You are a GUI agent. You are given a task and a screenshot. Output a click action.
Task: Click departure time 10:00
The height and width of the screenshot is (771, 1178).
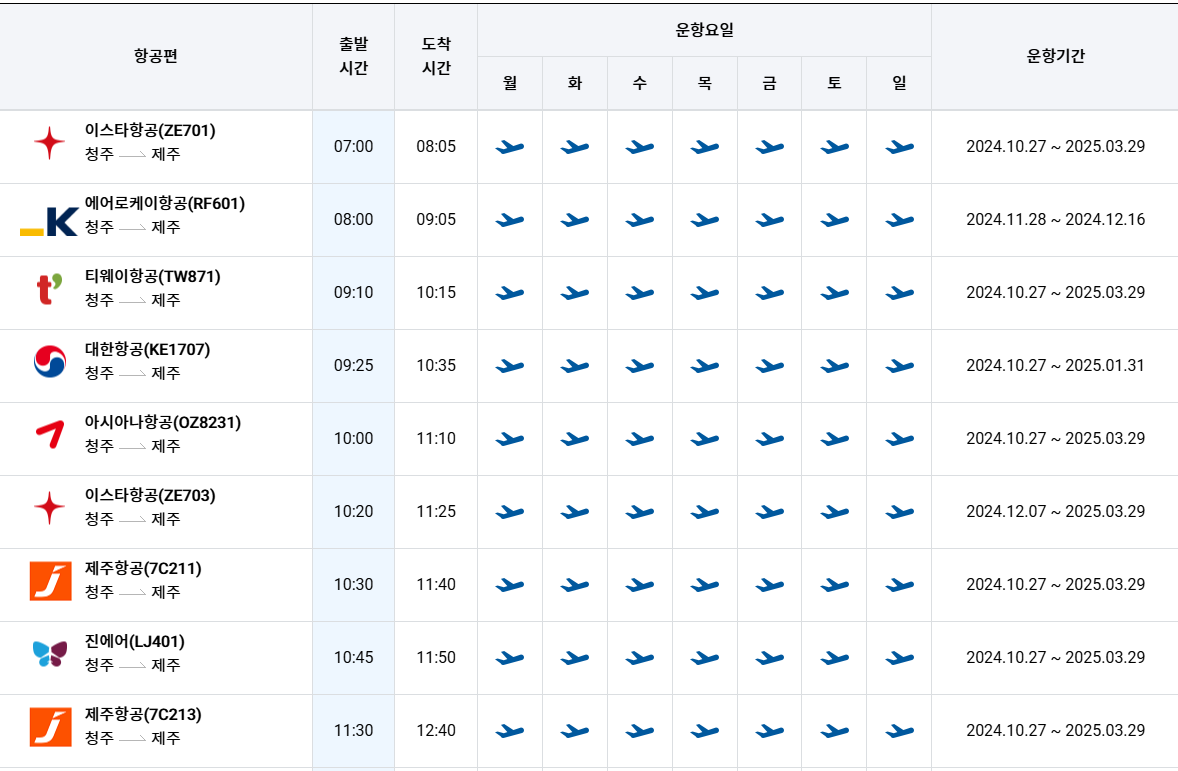tap(353, 438)
